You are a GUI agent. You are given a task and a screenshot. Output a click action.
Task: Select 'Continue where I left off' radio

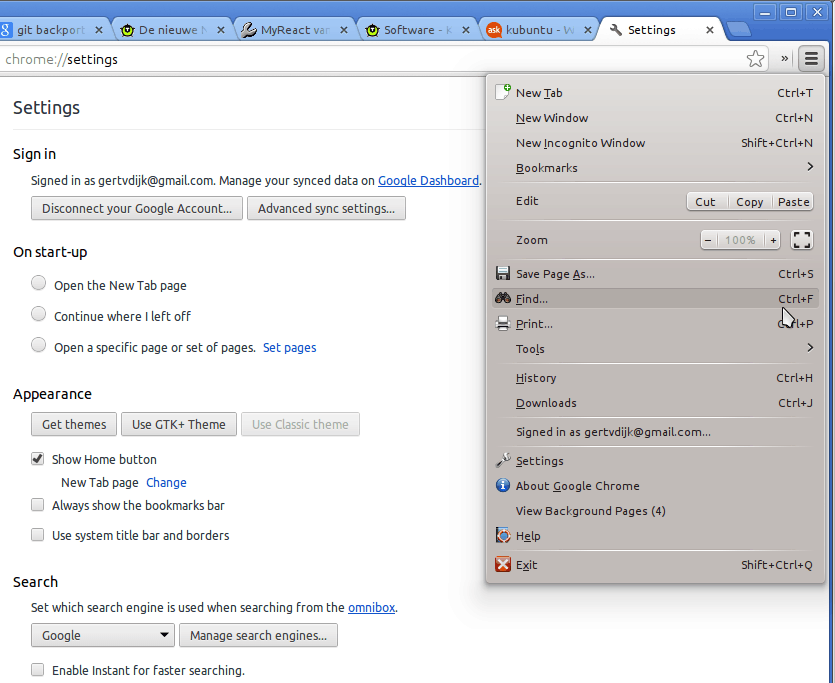(x=38, y=314)
